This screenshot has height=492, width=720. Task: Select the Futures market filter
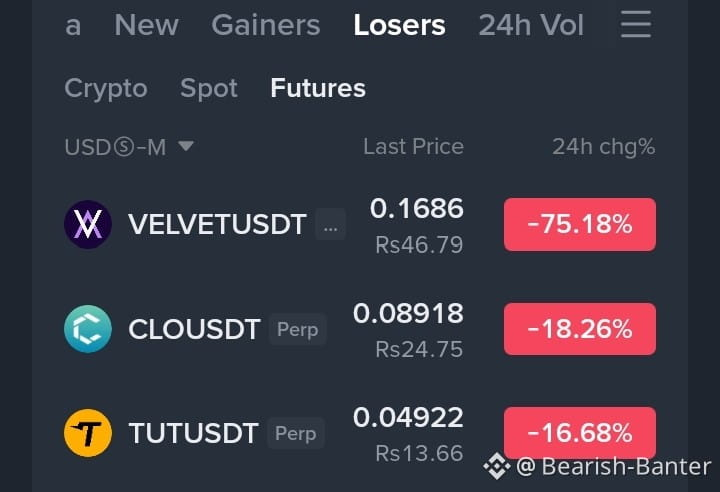click(318, 88)
